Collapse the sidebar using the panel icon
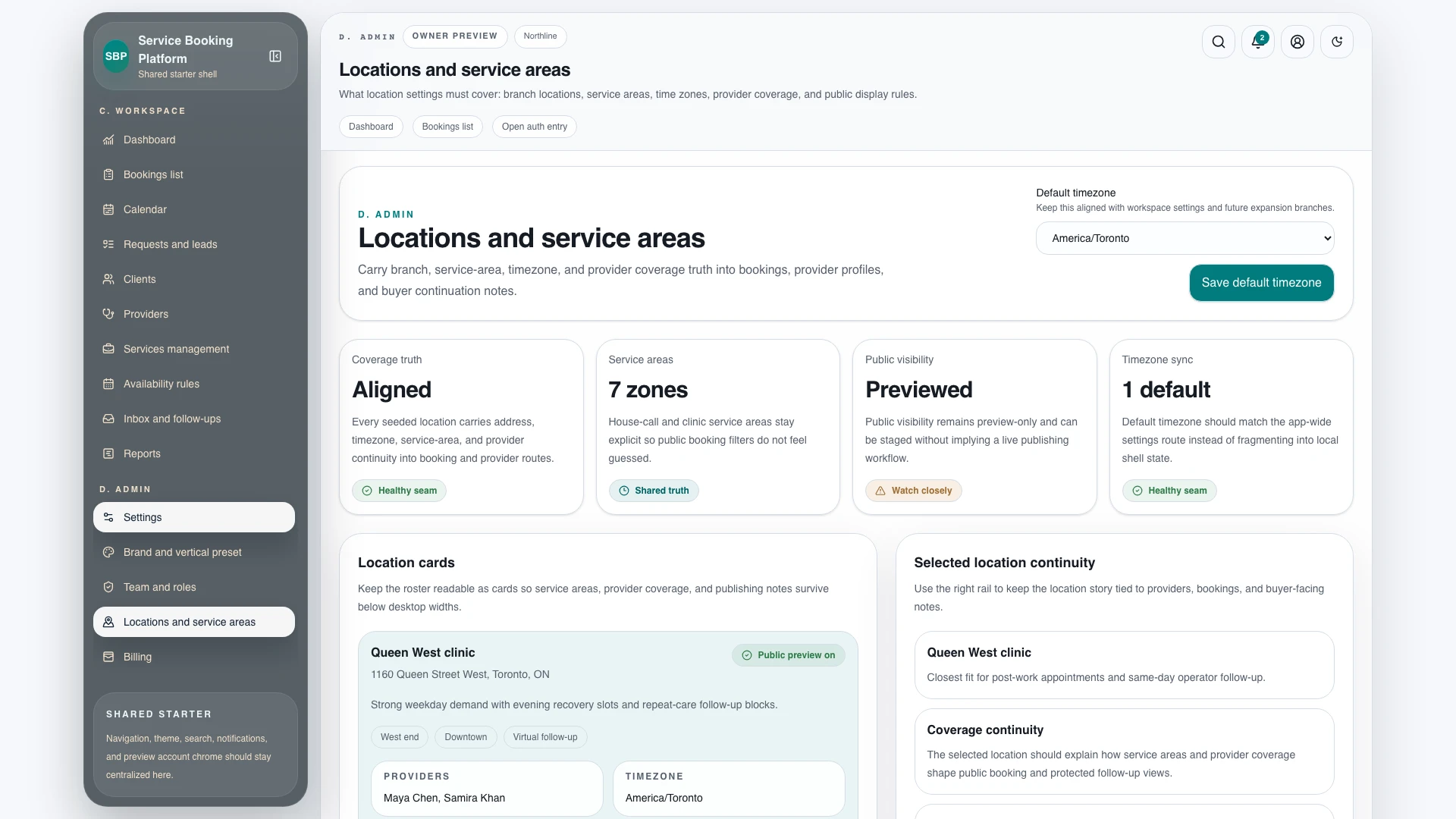Viewport: 1456px width, 819px height. point(275,56)
